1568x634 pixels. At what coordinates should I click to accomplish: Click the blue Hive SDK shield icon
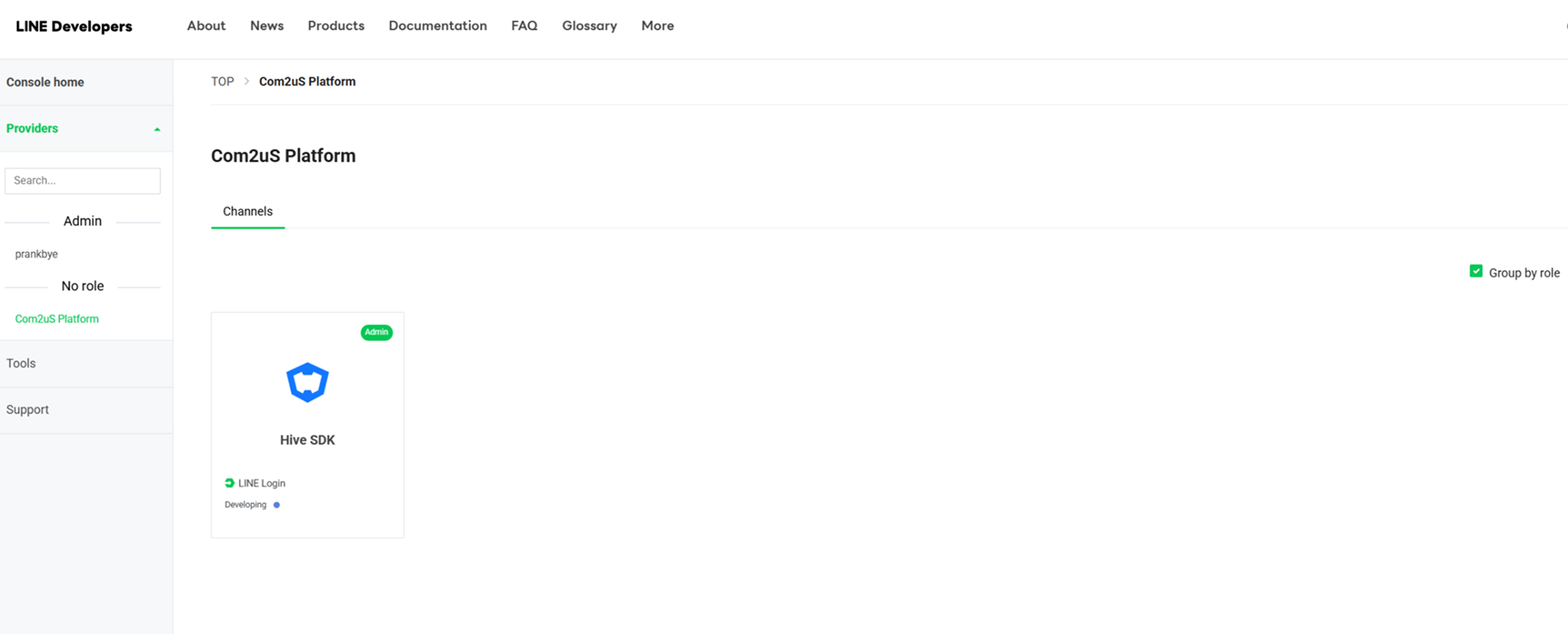point(307,382)
